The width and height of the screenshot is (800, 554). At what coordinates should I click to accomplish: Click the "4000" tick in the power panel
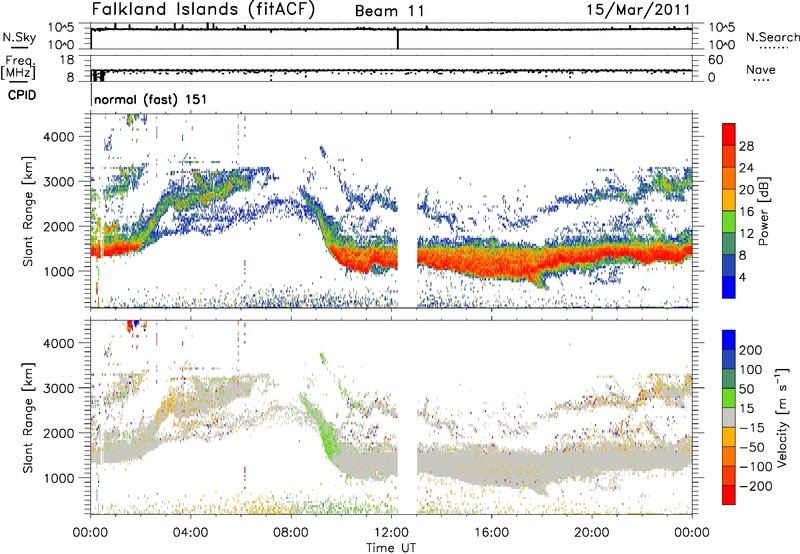click(x=58, y=137)
